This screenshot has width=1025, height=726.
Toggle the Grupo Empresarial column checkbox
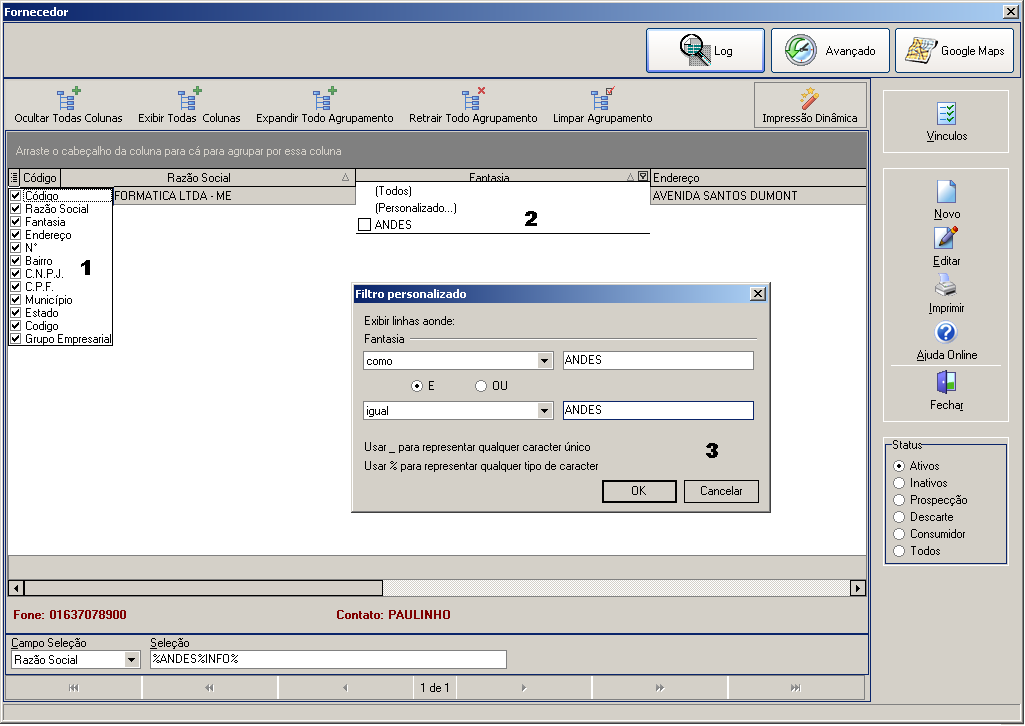[x=16, y=339]
